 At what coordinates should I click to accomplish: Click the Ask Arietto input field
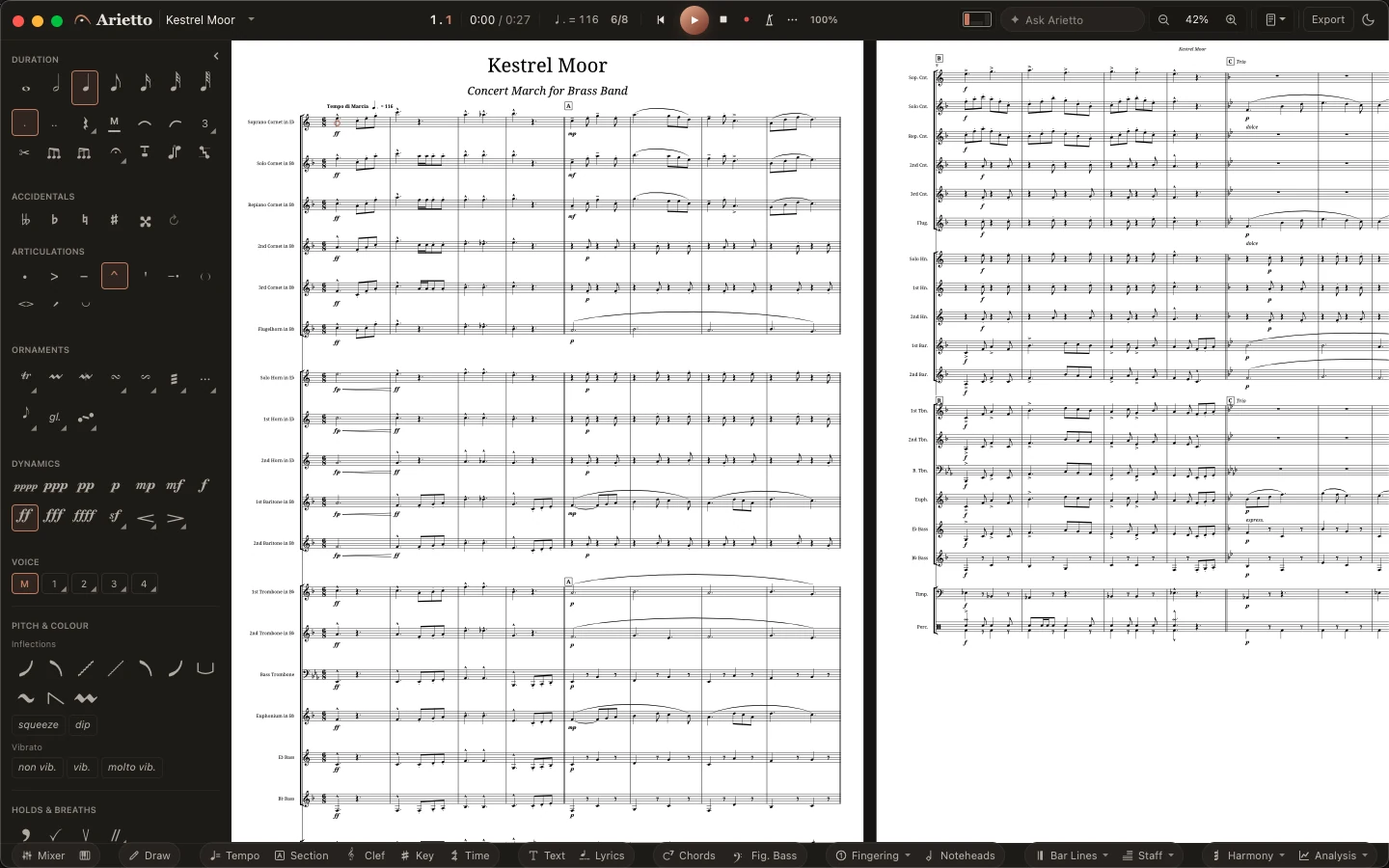pyautogui.click(x=1073, y=19)
